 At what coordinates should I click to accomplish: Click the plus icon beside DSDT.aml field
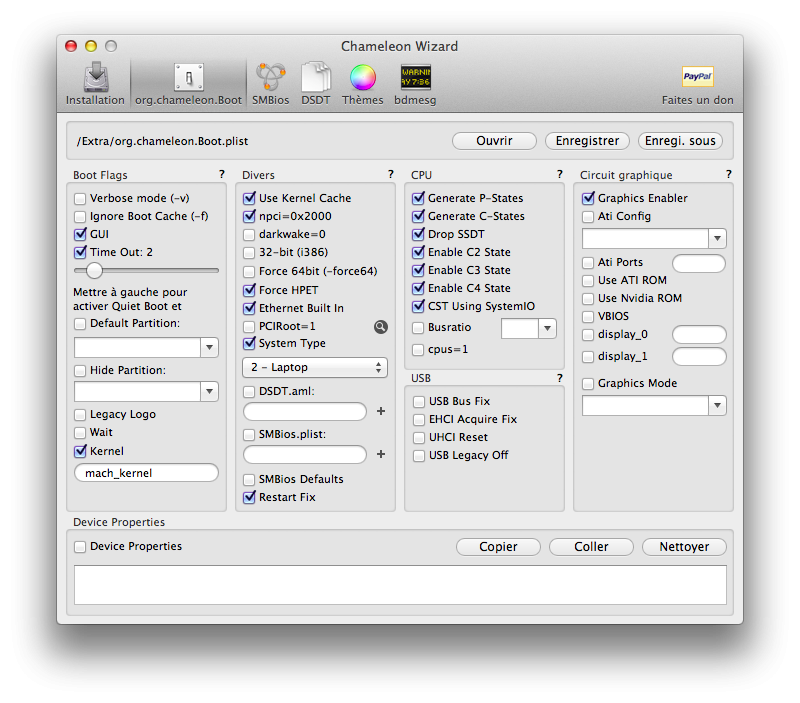click(x=381, y=411)
